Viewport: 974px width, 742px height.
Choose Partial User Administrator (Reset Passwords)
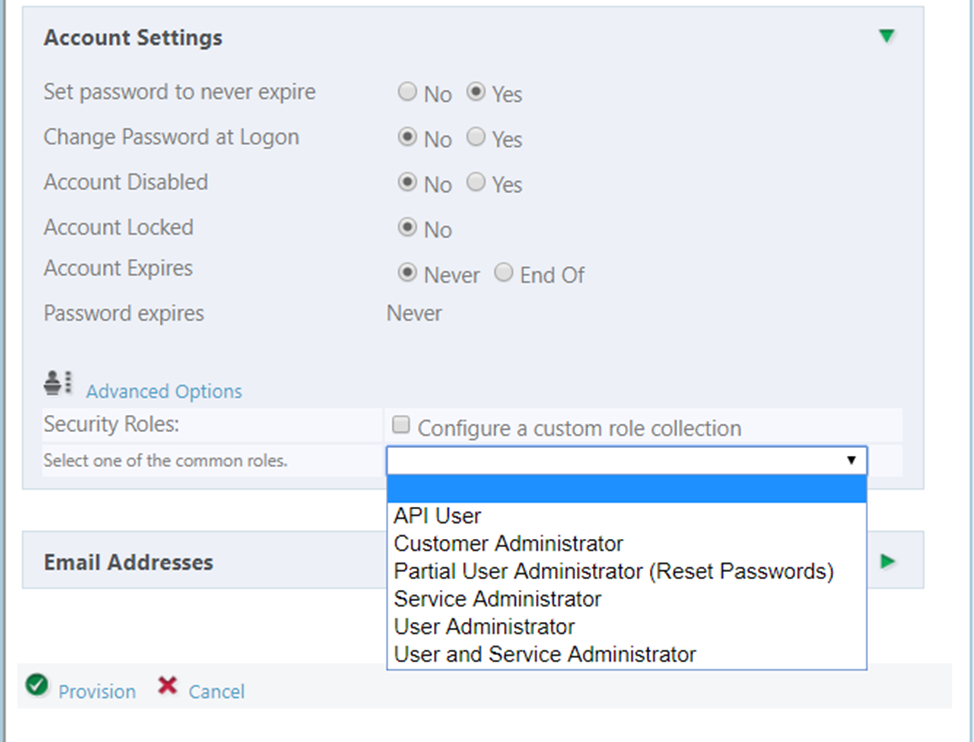click(613, 571)
